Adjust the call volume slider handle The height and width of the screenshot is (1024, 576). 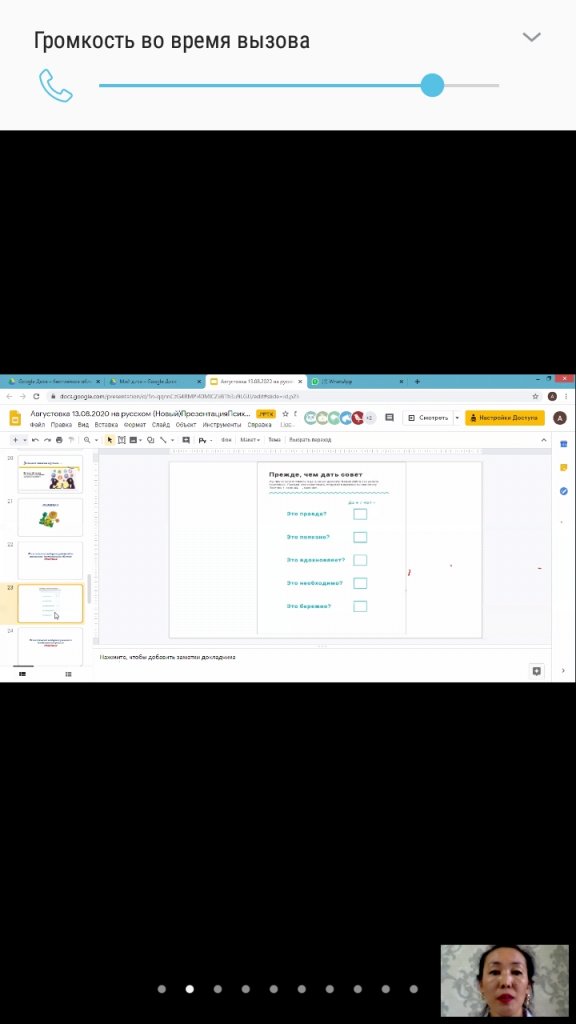432,85
